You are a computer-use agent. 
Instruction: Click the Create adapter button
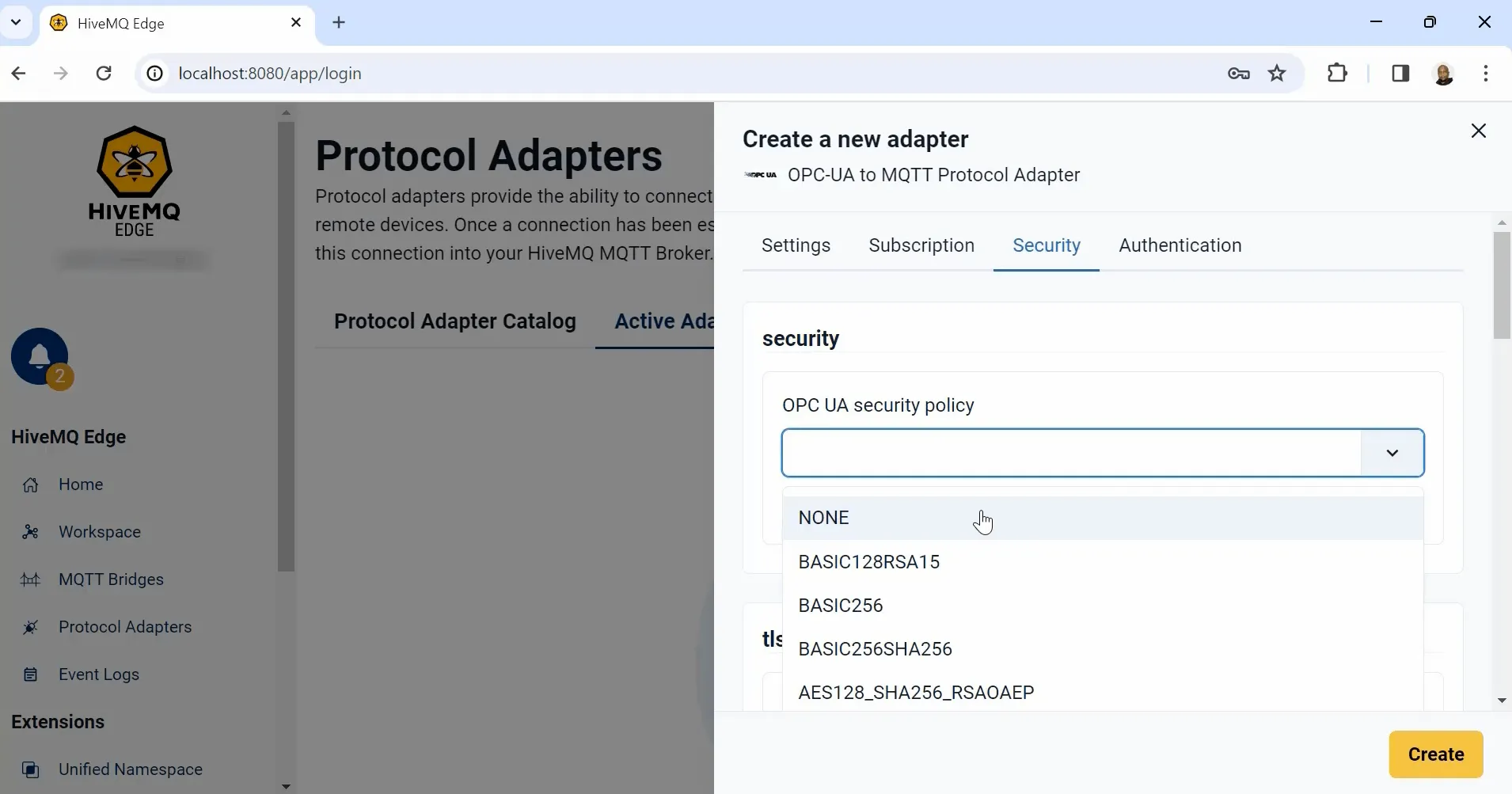pyautogui.click(x=1435, y=754)
